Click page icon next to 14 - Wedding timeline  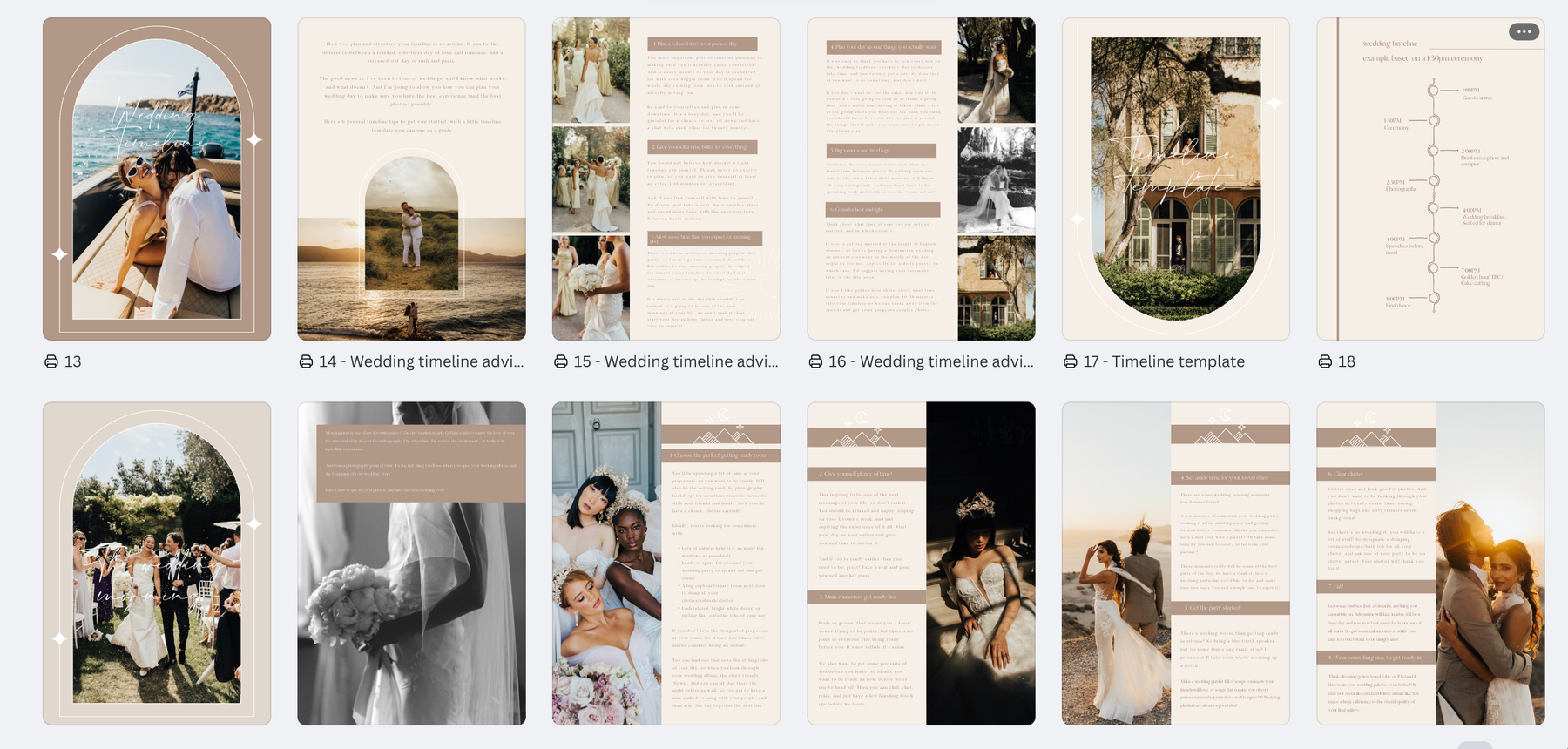[x=306, y=361]
